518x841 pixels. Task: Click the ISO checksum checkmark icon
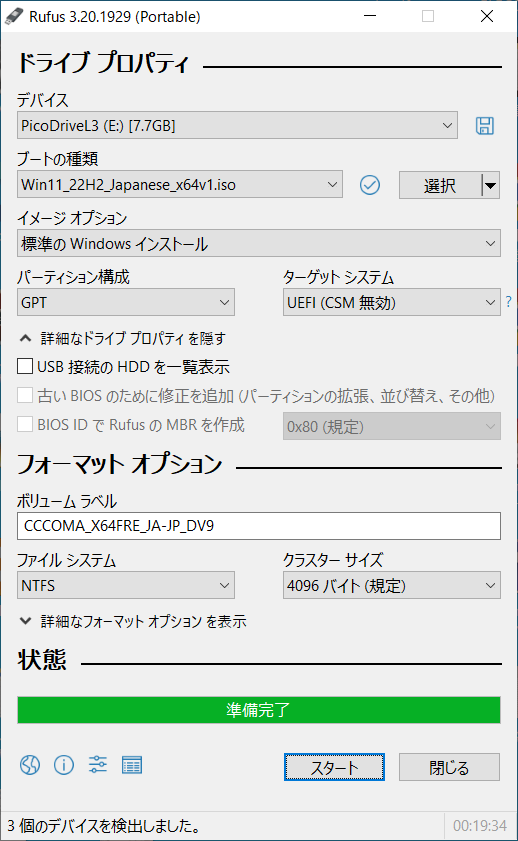pos(369,185)
